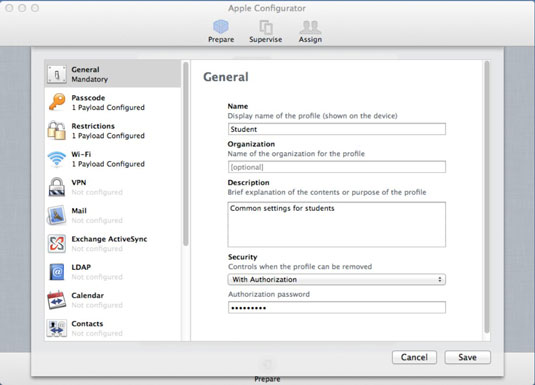This screenshot has width=535, height=385.
Task: Click the Save button
Action: [467, 357]
